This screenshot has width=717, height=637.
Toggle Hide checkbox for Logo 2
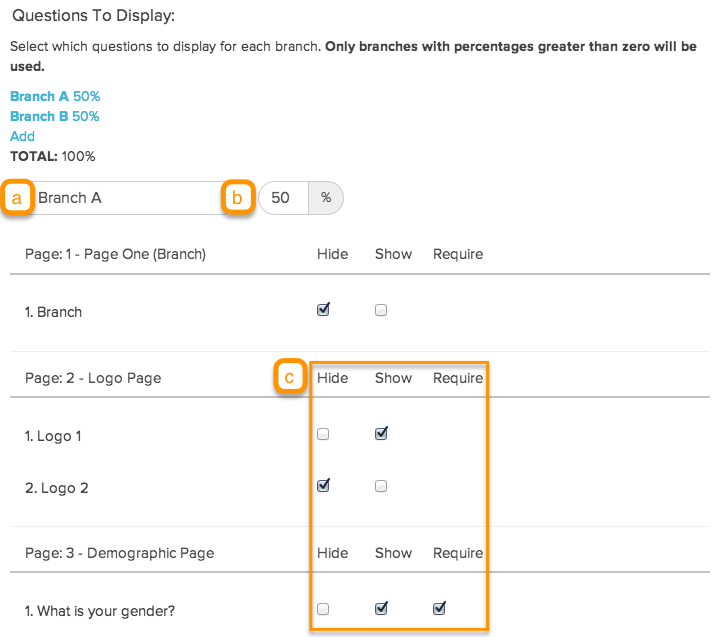(322, 486)
